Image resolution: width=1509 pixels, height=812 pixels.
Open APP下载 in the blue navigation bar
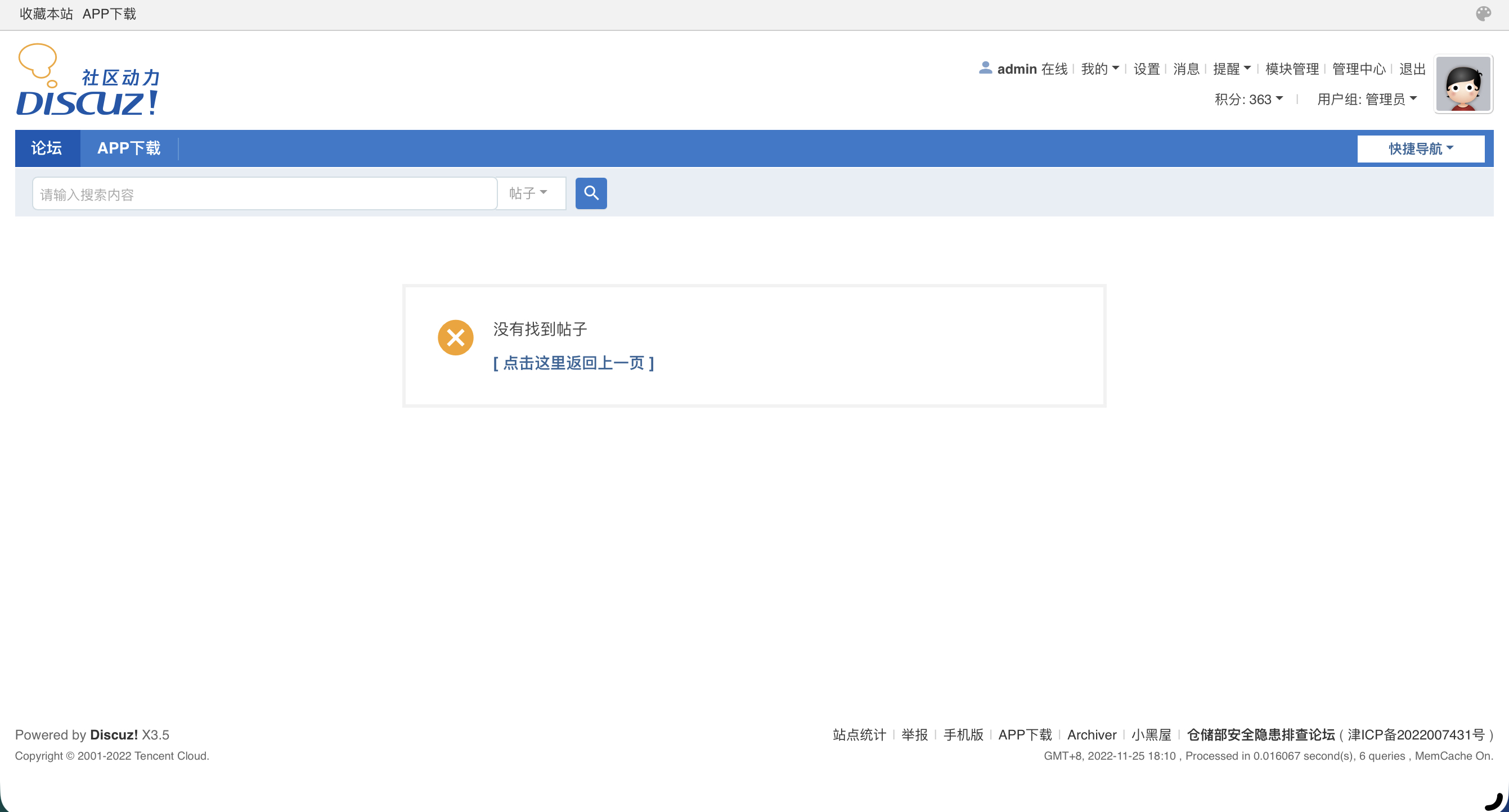click(x=129, y=148)
